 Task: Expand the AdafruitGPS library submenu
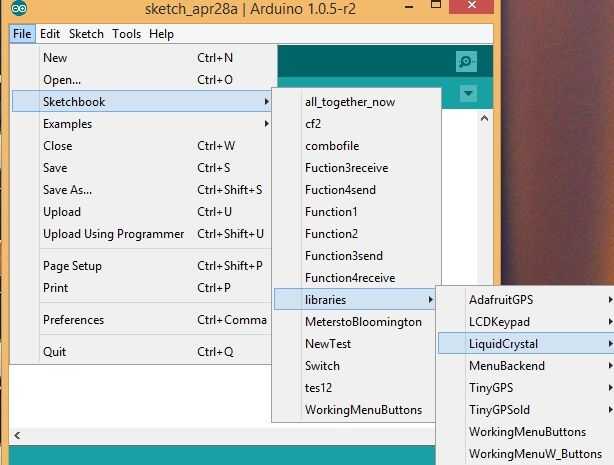click(x=526, y=300)
